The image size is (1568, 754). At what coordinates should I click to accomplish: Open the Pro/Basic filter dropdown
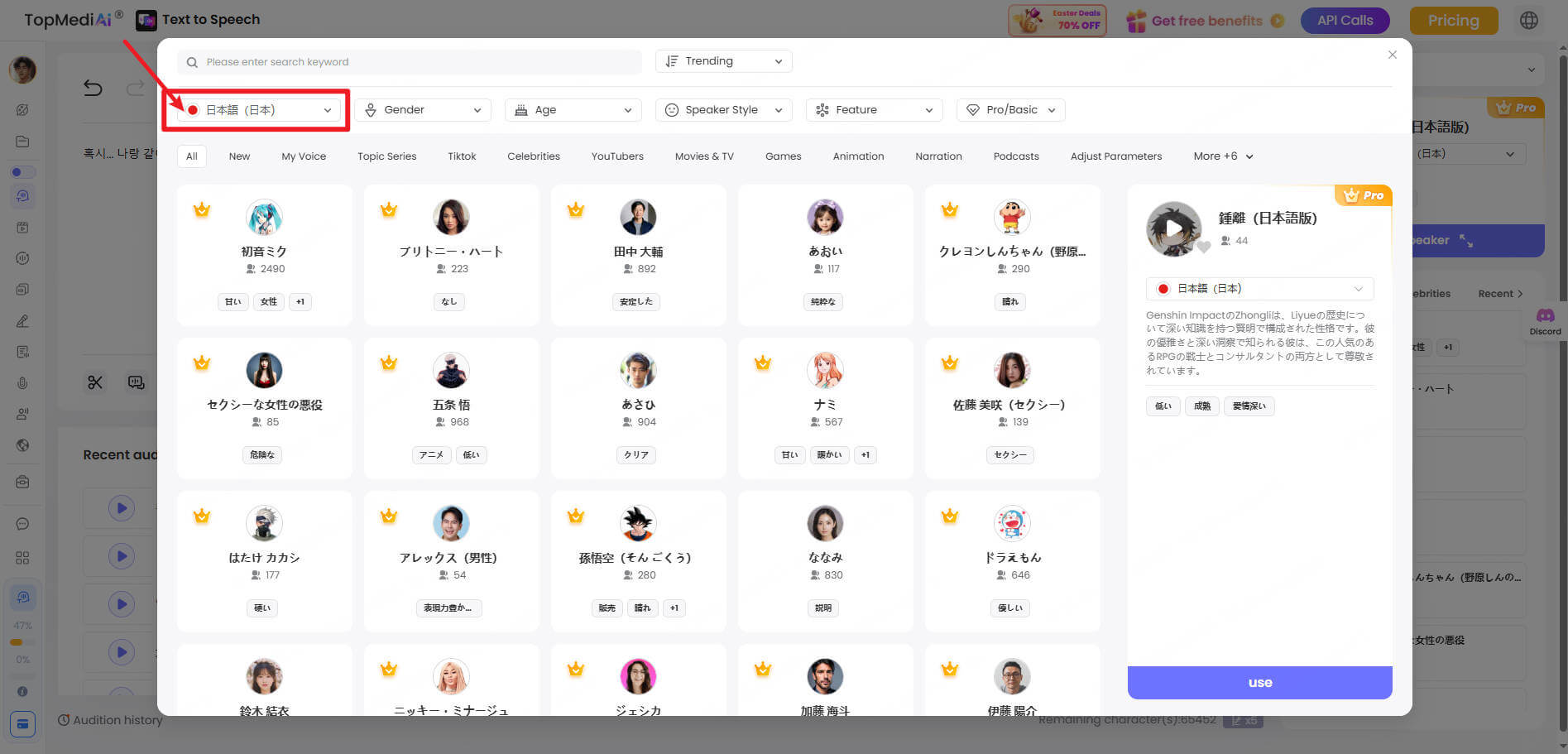click(1010, 110)
